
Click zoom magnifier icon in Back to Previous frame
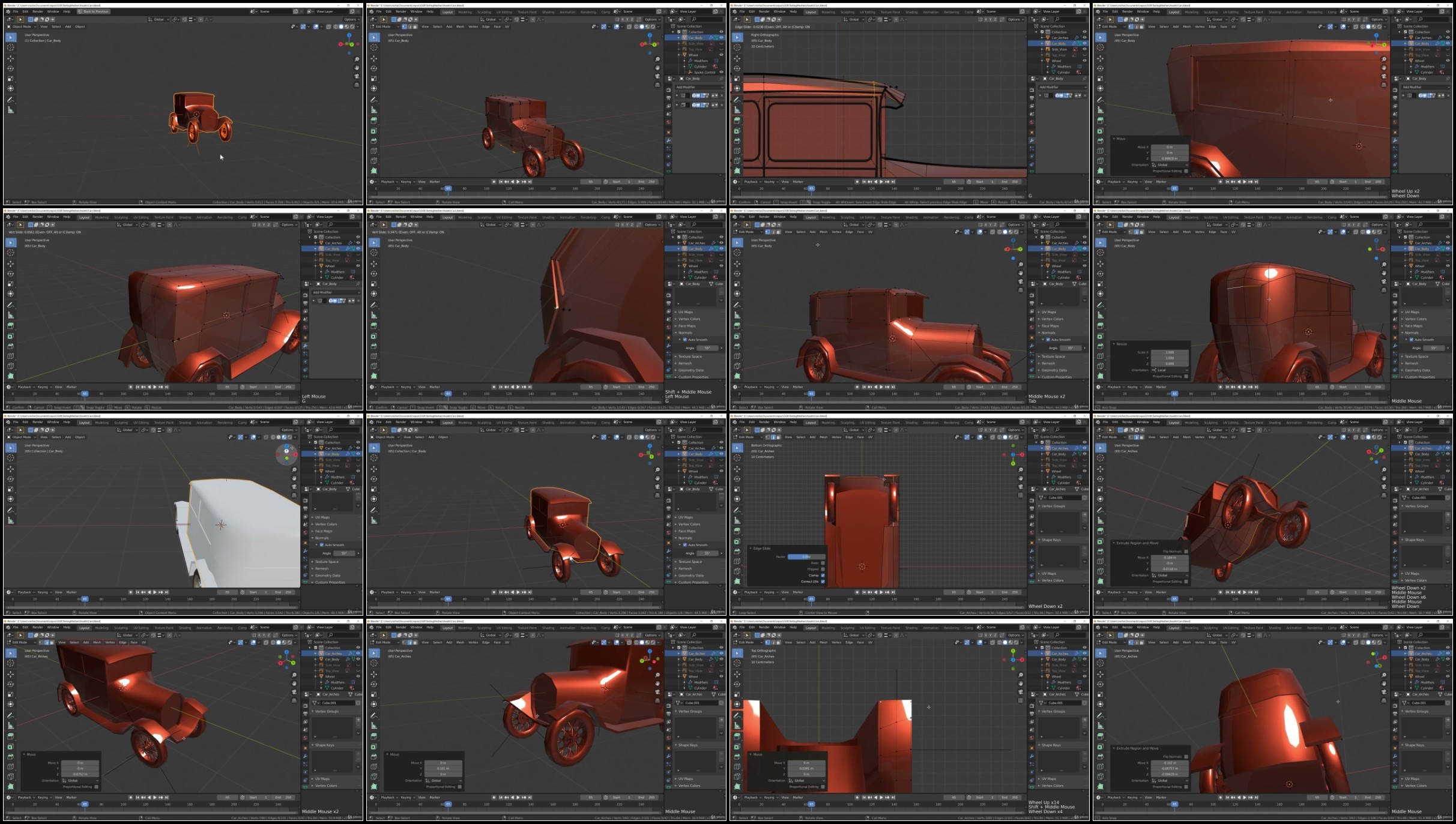pyautogui.click(x=357, y=59)
